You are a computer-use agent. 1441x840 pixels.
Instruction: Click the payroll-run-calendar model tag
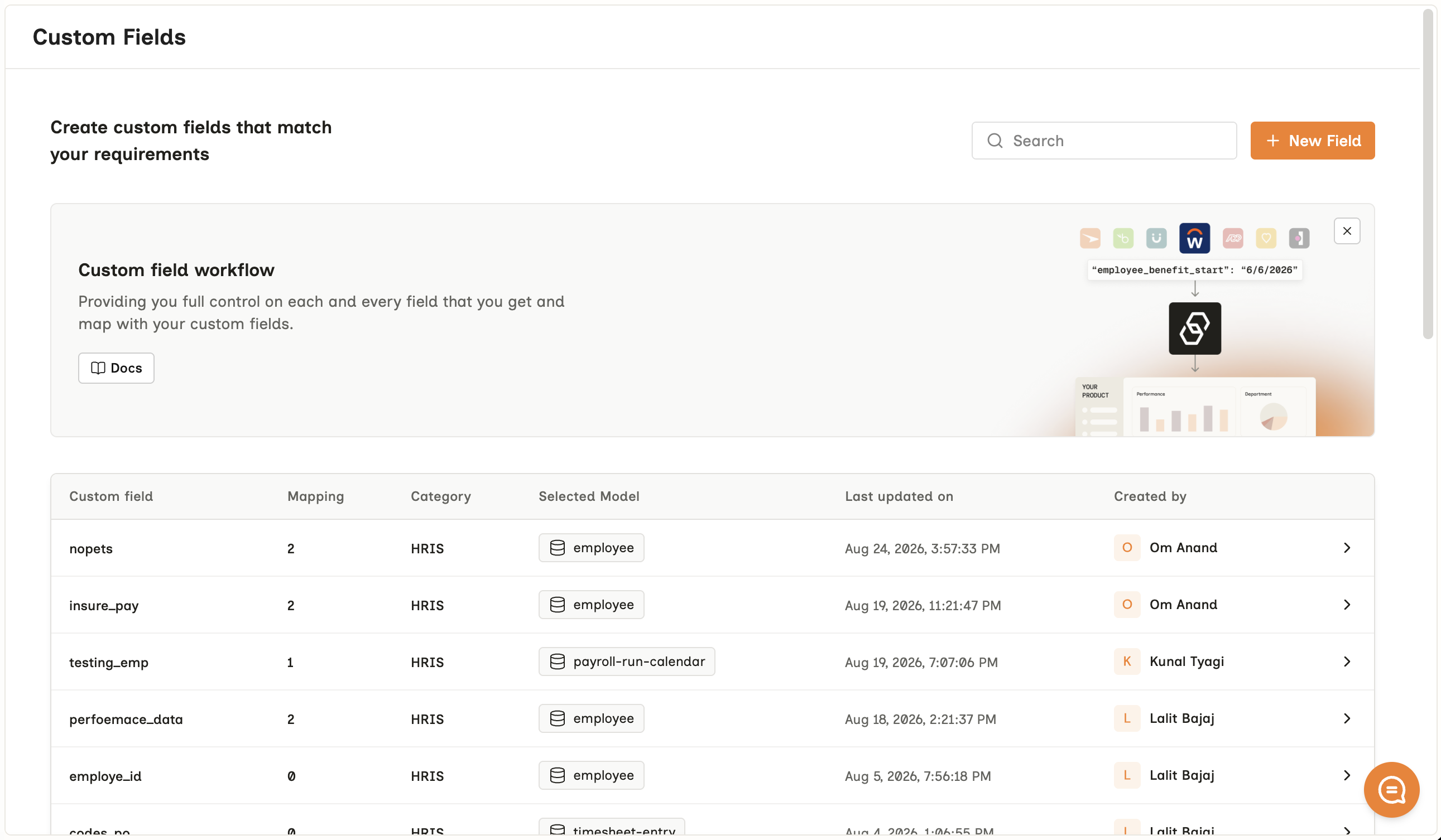click(627, 662)
